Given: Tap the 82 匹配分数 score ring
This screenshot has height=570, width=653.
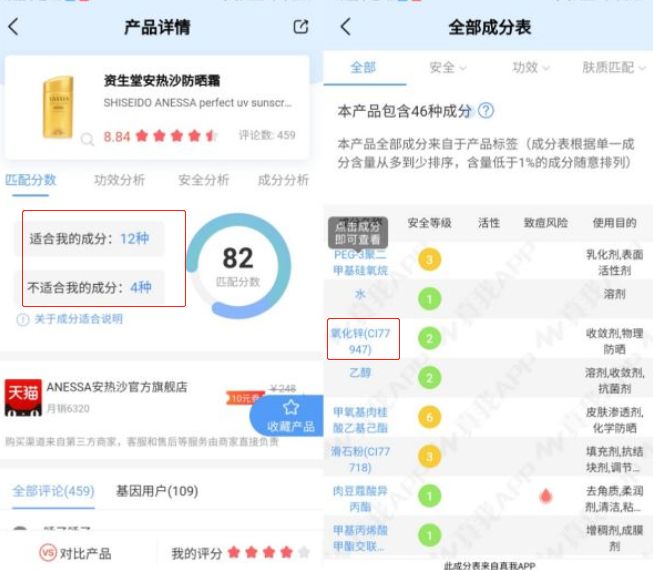Looking at the screenshot, I should click(238, 266).
